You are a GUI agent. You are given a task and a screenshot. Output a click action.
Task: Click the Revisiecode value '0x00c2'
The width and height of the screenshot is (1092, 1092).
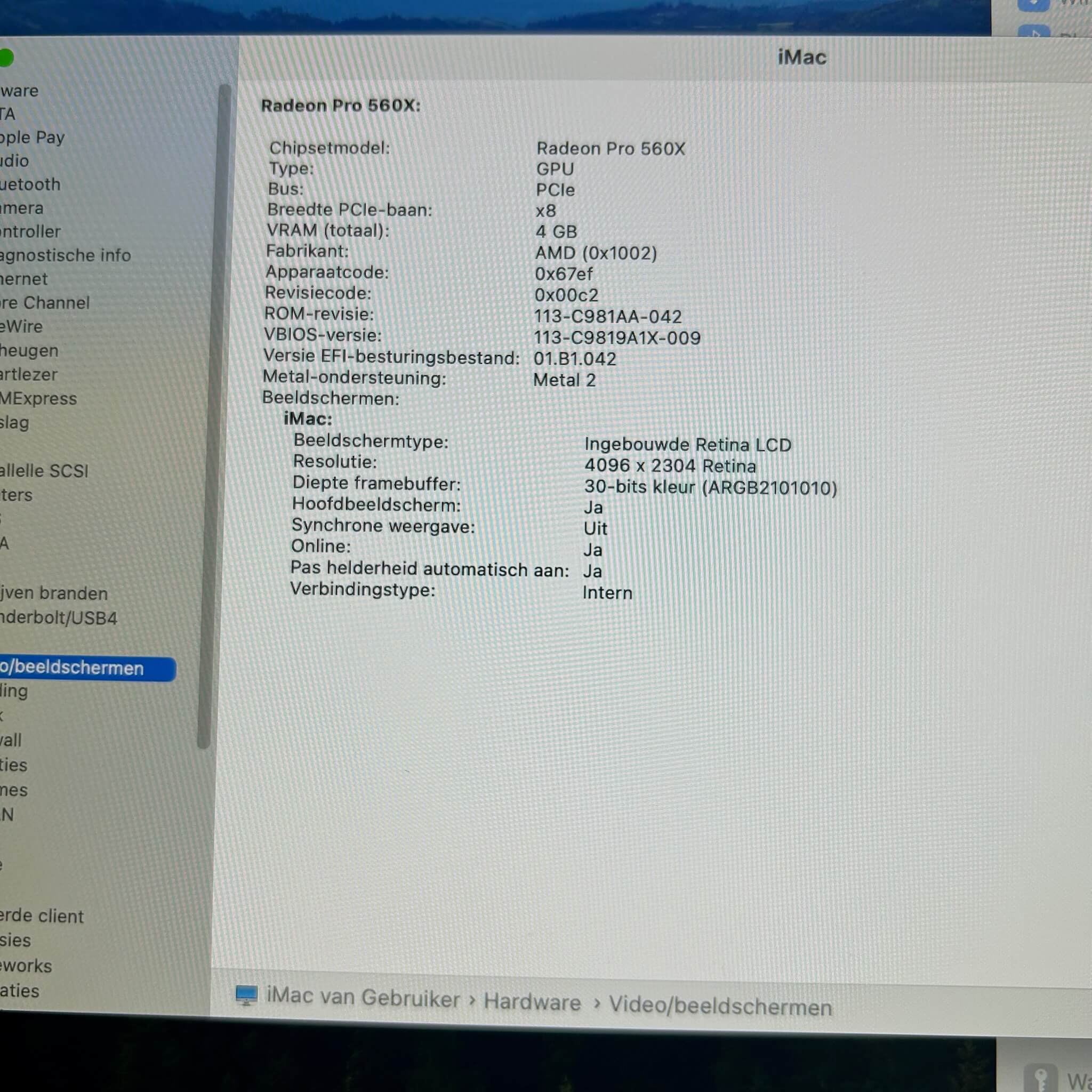(x=566, y=295)
